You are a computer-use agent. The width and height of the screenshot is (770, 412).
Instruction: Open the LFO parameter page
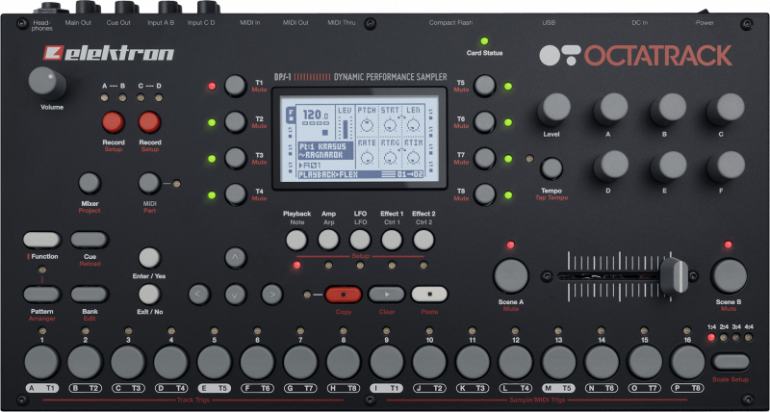[x=360, y=240]
